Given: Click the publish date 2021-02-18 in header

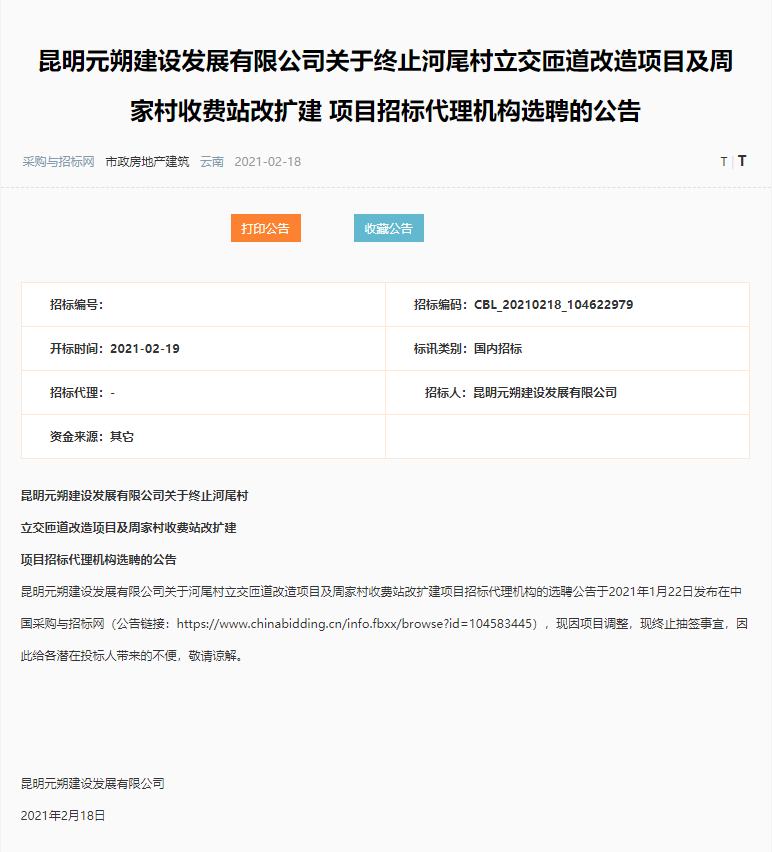Looking at the screenshot, I should pos(267,161).
